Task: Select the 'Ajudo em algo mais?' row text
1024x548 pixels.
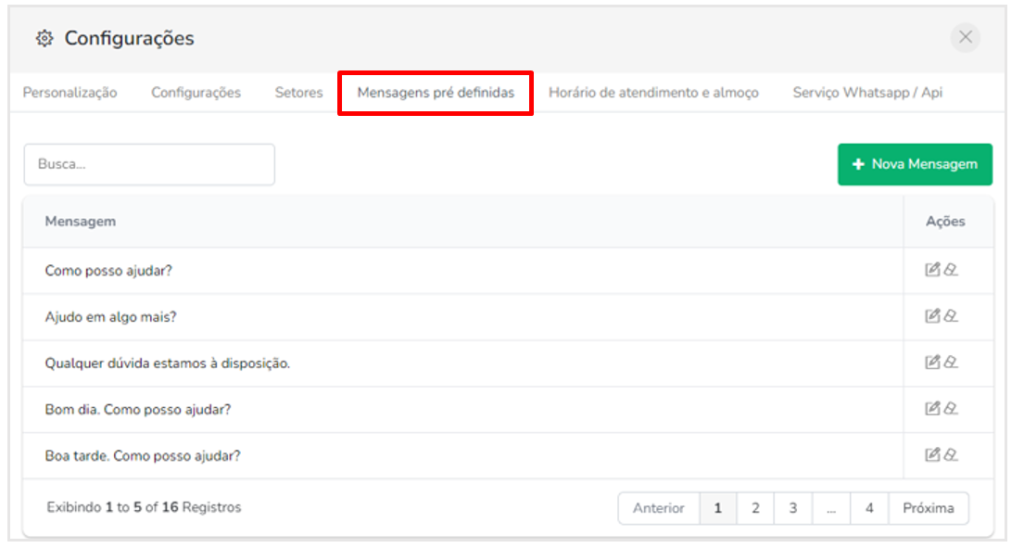Action: [x=110, y=317]
